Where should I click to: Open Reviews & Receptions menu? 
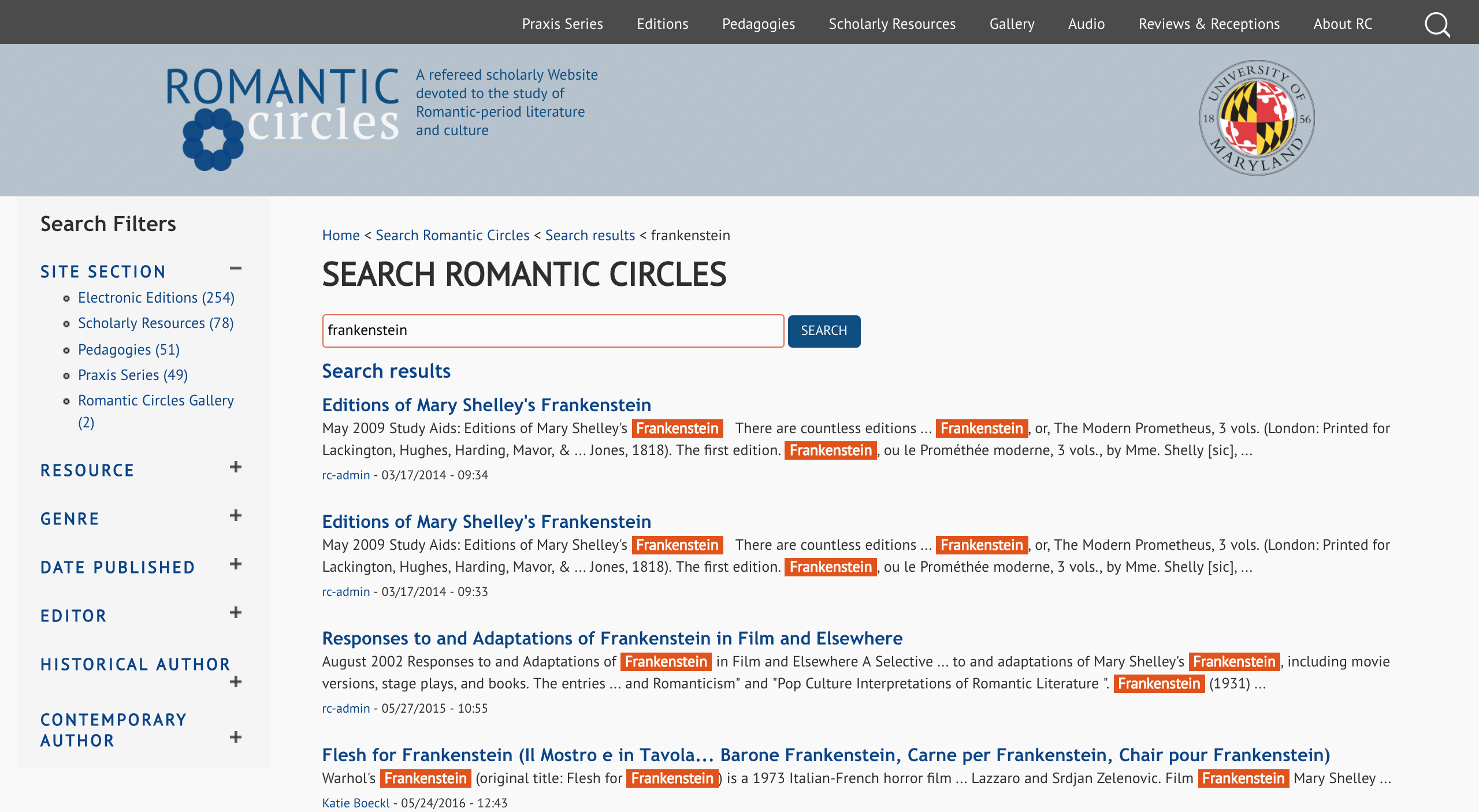click(x=1209, y=24)
